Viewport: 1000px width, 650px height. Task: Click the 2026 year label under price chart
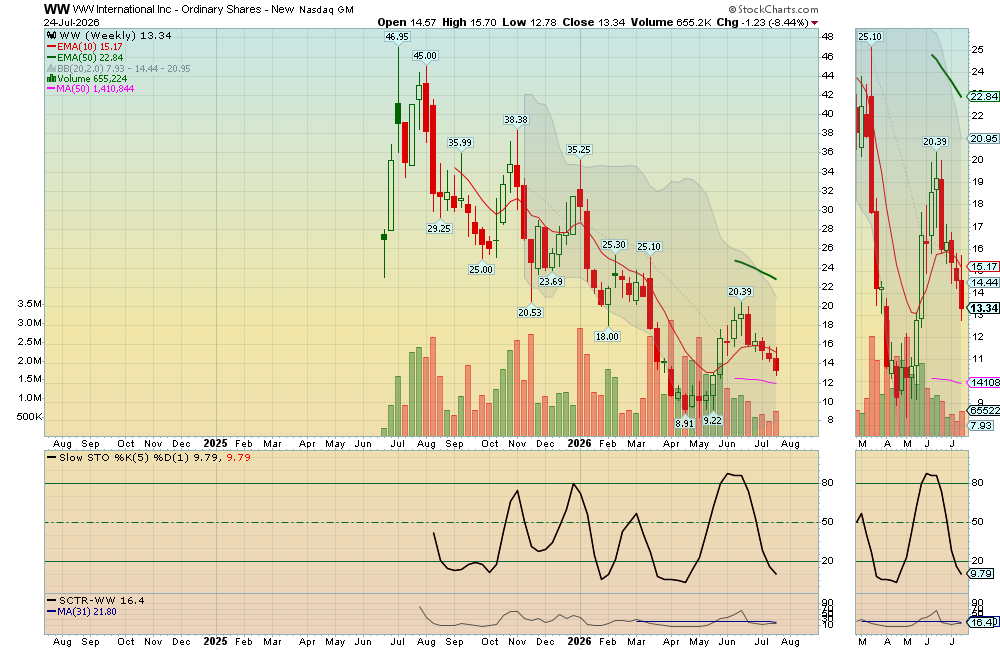click(580, 443)
